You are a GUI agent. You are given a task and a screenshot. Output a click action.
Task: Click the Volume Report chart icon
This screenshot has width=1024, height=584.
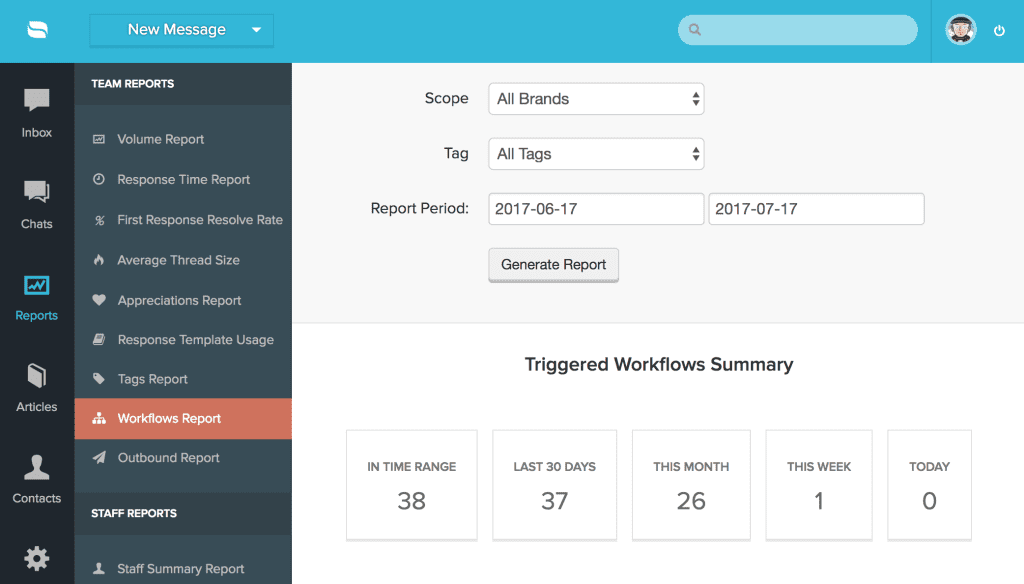point(99,139)
